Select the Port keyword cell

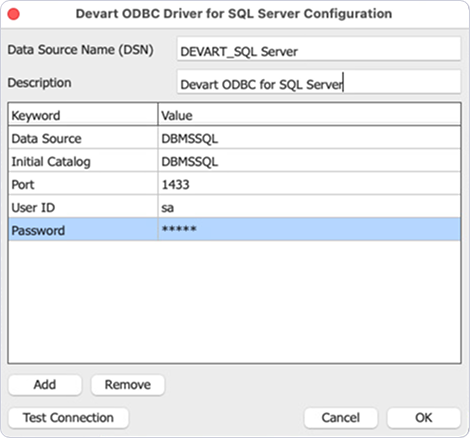pos(83,184)
